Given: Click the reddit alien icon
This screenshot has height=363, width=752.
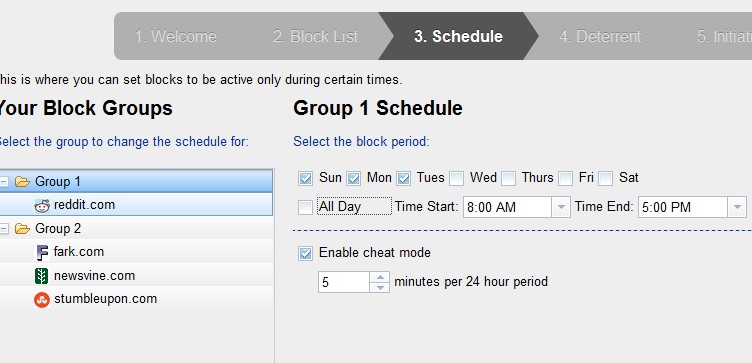Looking at the screenshot, I should 42,205.
